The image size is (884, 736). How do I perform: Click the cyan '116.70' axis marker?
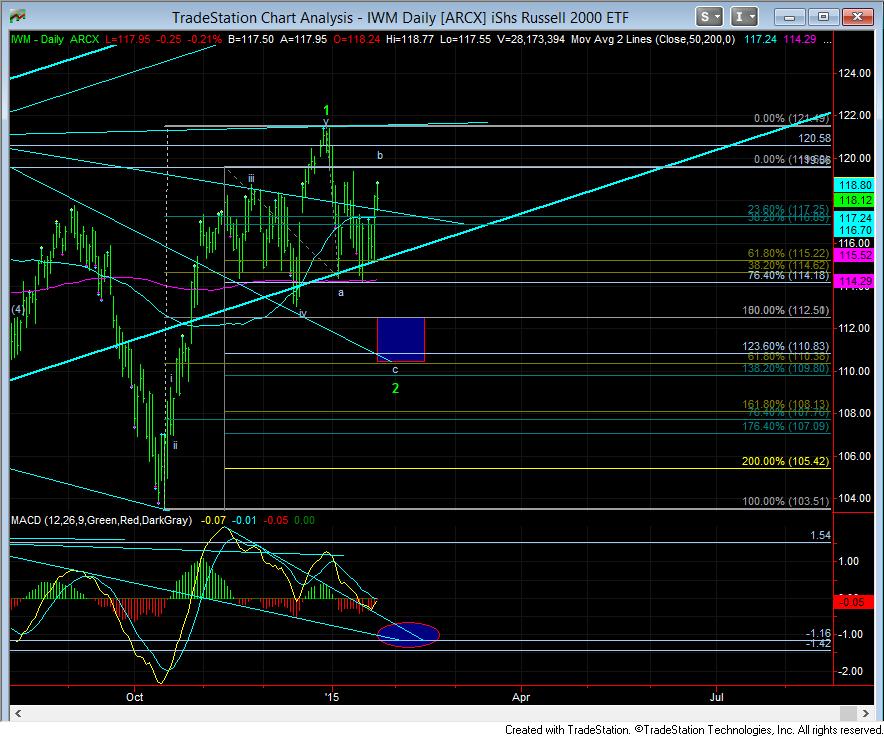pos(855,230)
